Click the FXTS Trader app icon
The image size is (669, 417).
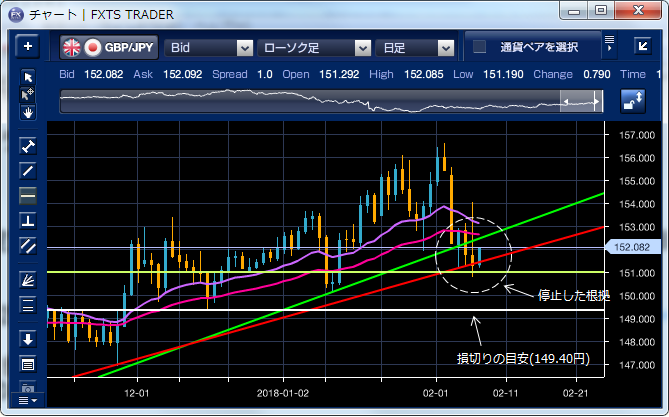tap(16, 15)
